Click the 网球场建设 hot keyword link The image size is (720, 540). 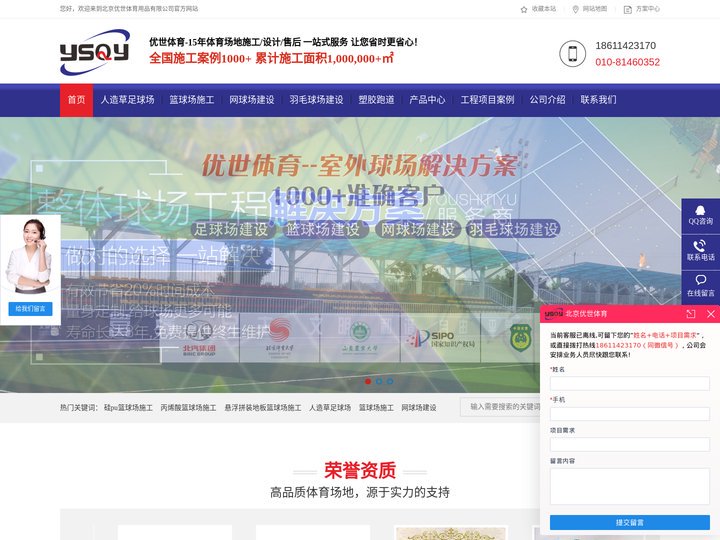point(419,408)
